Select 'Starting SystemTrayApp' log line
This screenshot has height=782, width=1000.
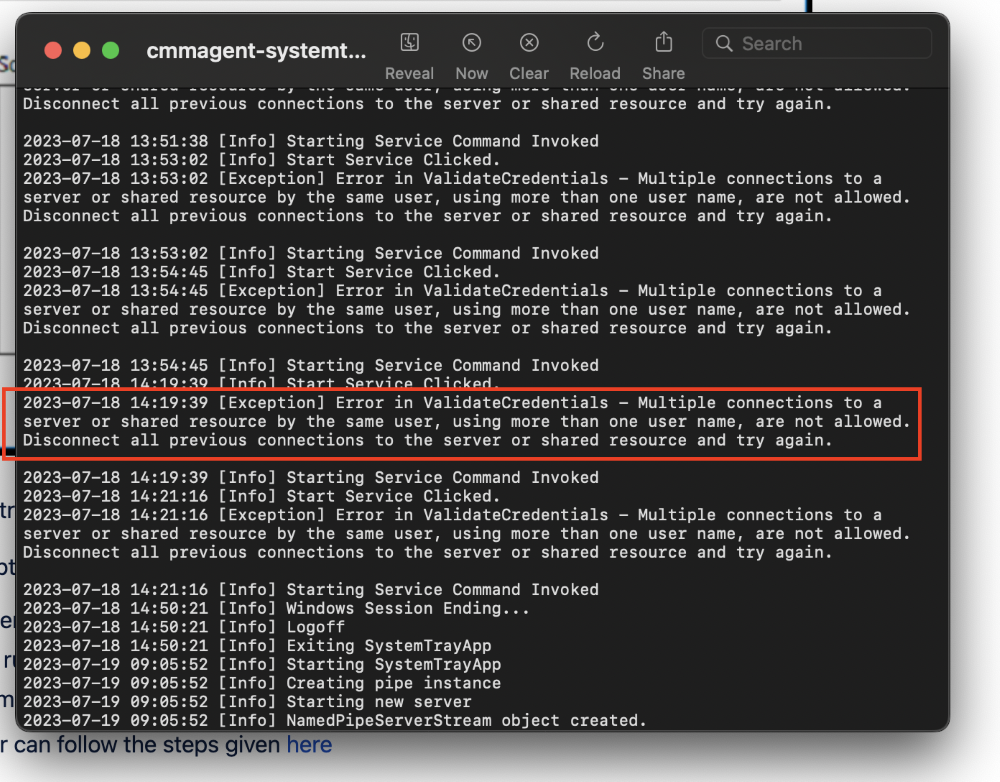pyautogui.click(x=262, y=665)
